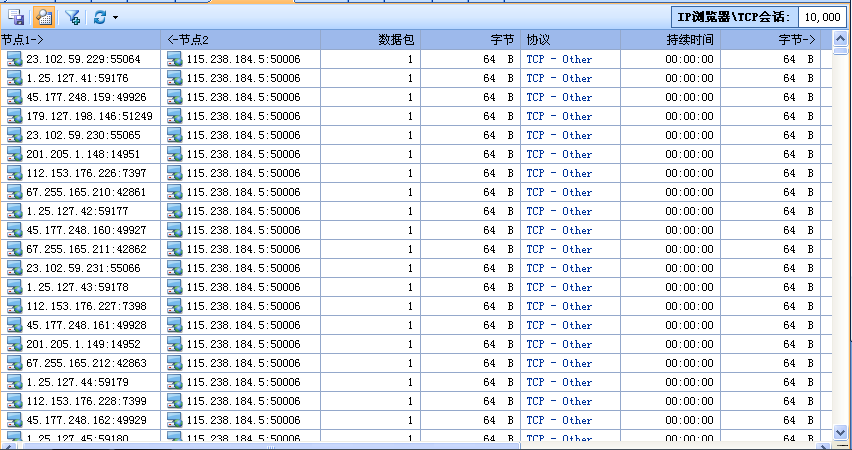Open TCP - Other link in 112.153.176.227:7398 row
The height and width of the screenshot is (450, 852).
point(559,307)
